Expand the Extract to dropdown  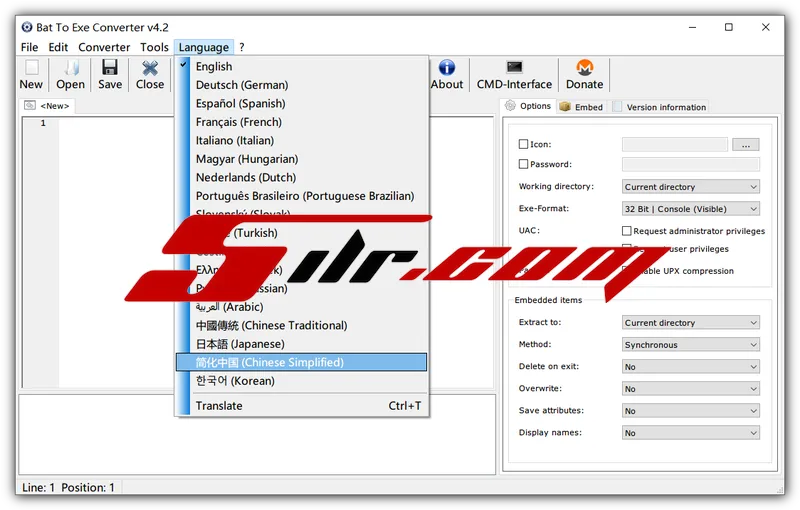[690, 322]
